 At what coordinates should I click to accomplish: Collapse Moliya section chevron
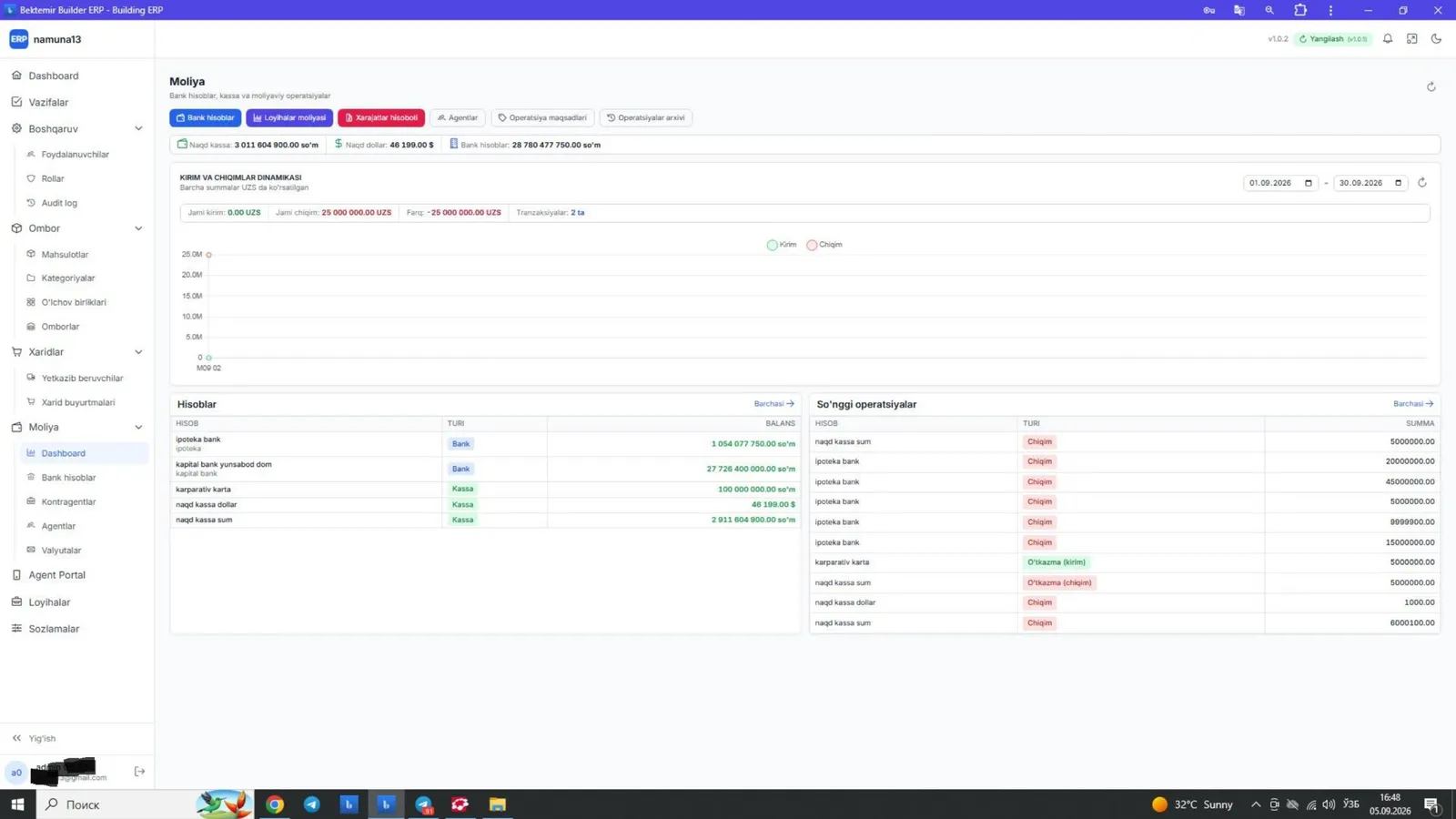138,427
